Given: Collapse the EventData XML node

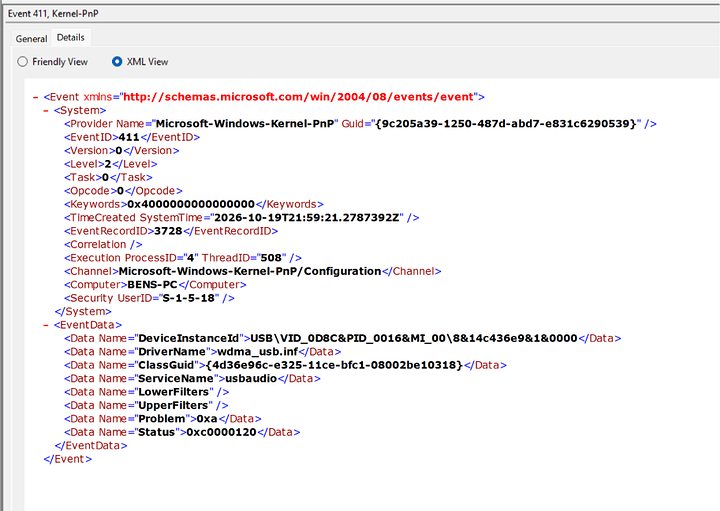Looking at the screenshot, I should pos(45,325).
